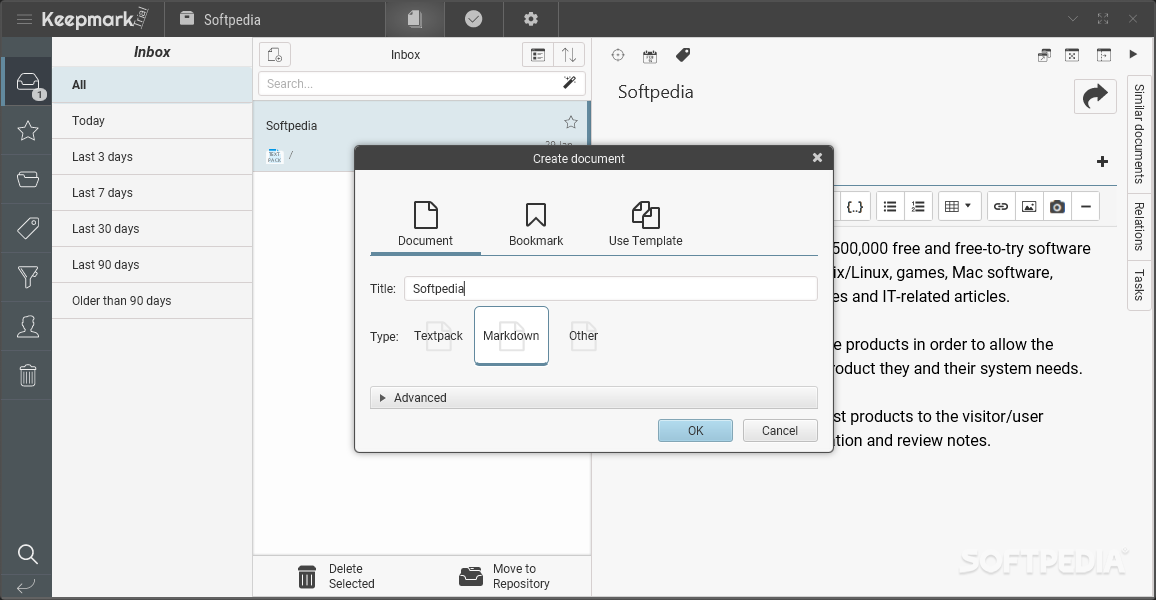Expand the Advanced section
The width and height of the screenshot is (1156, 600).
[x=593, y=397]
